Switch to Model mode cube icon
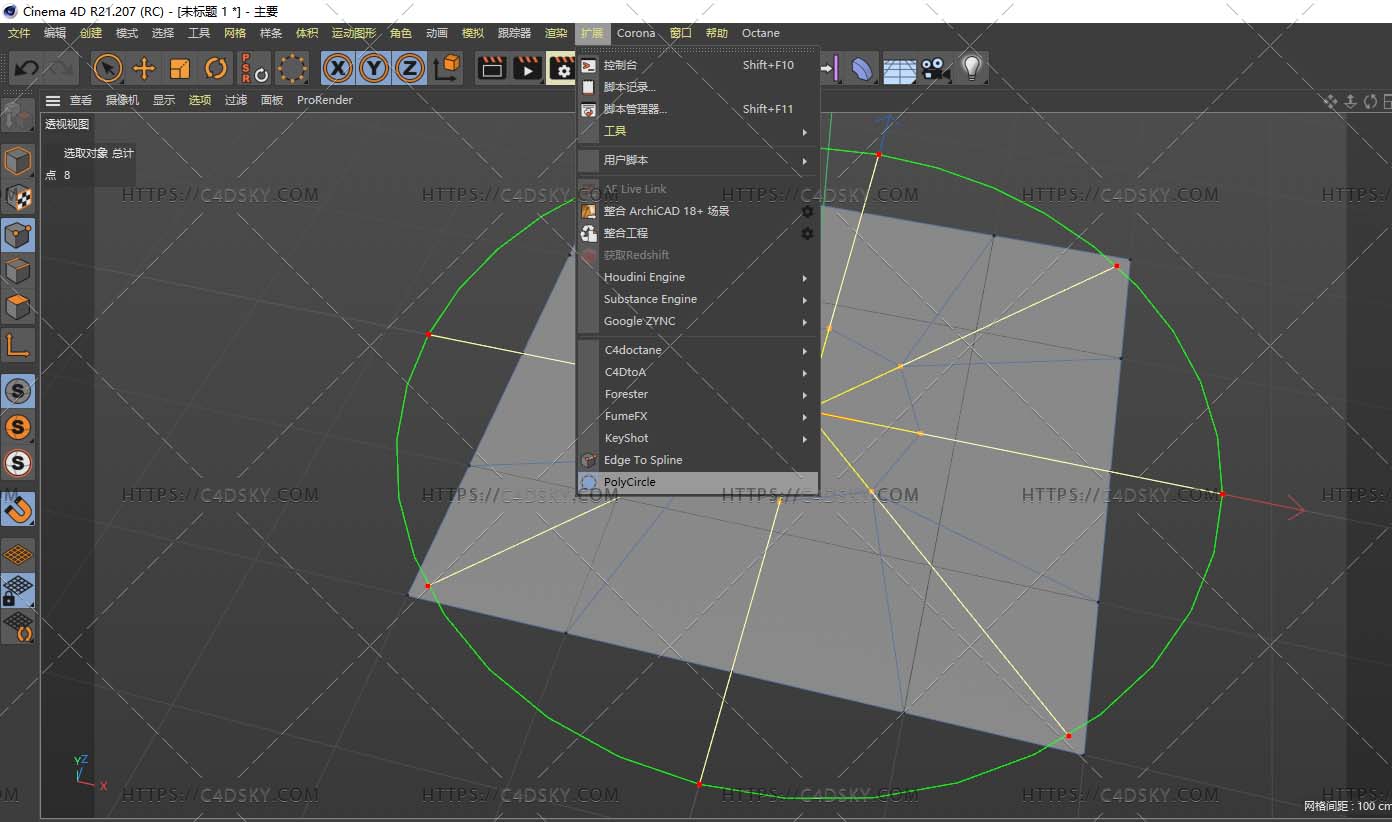This screenshot has height=822, width=1392. pos(18,160)
